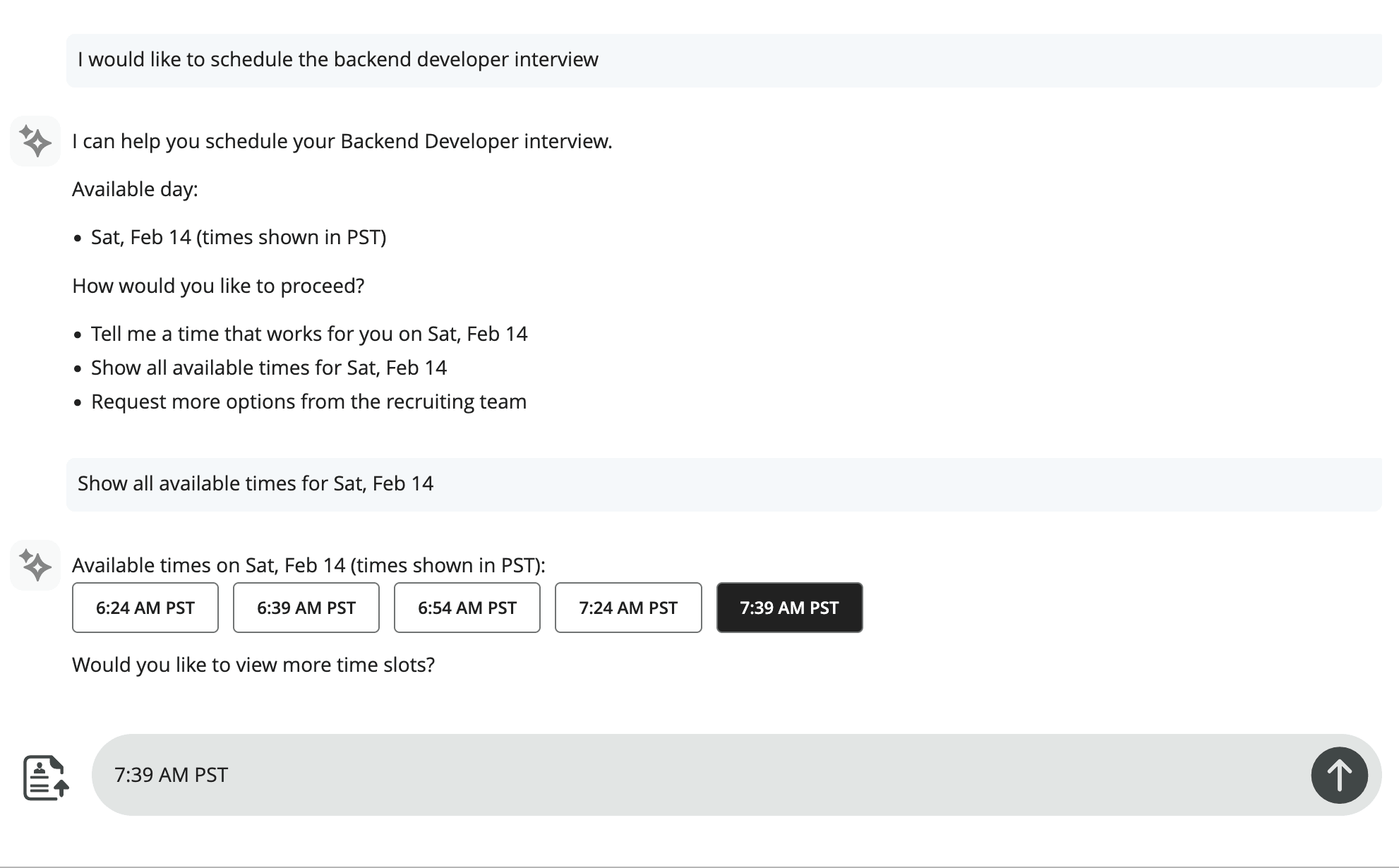Select the 6:24 AM PST time slot
Image resolution: width=1399 pixels, height=868 pixels.
(x=145, y=608)
